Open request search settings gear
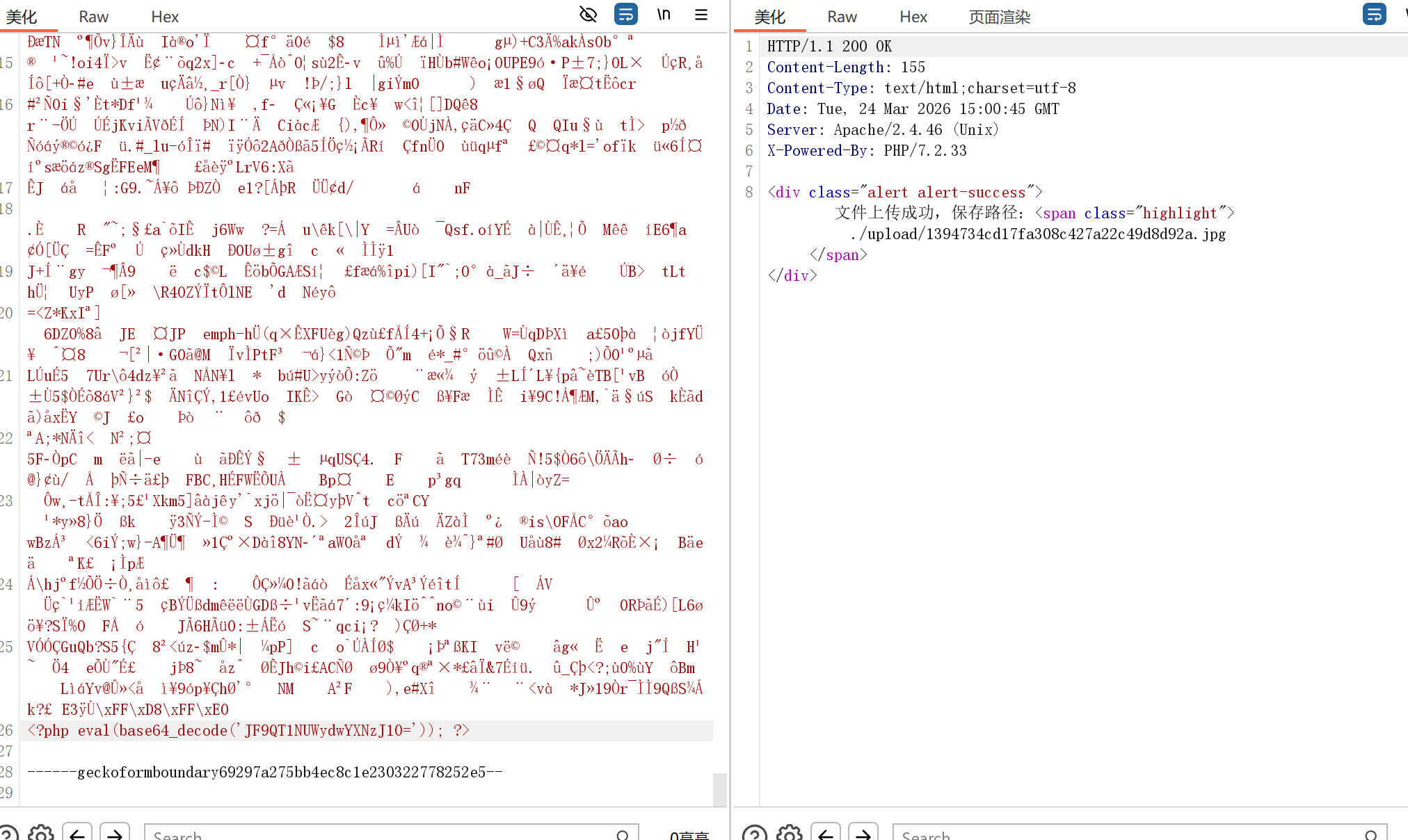Viewport: 1408px width, 840px height. tap(41, 833)
